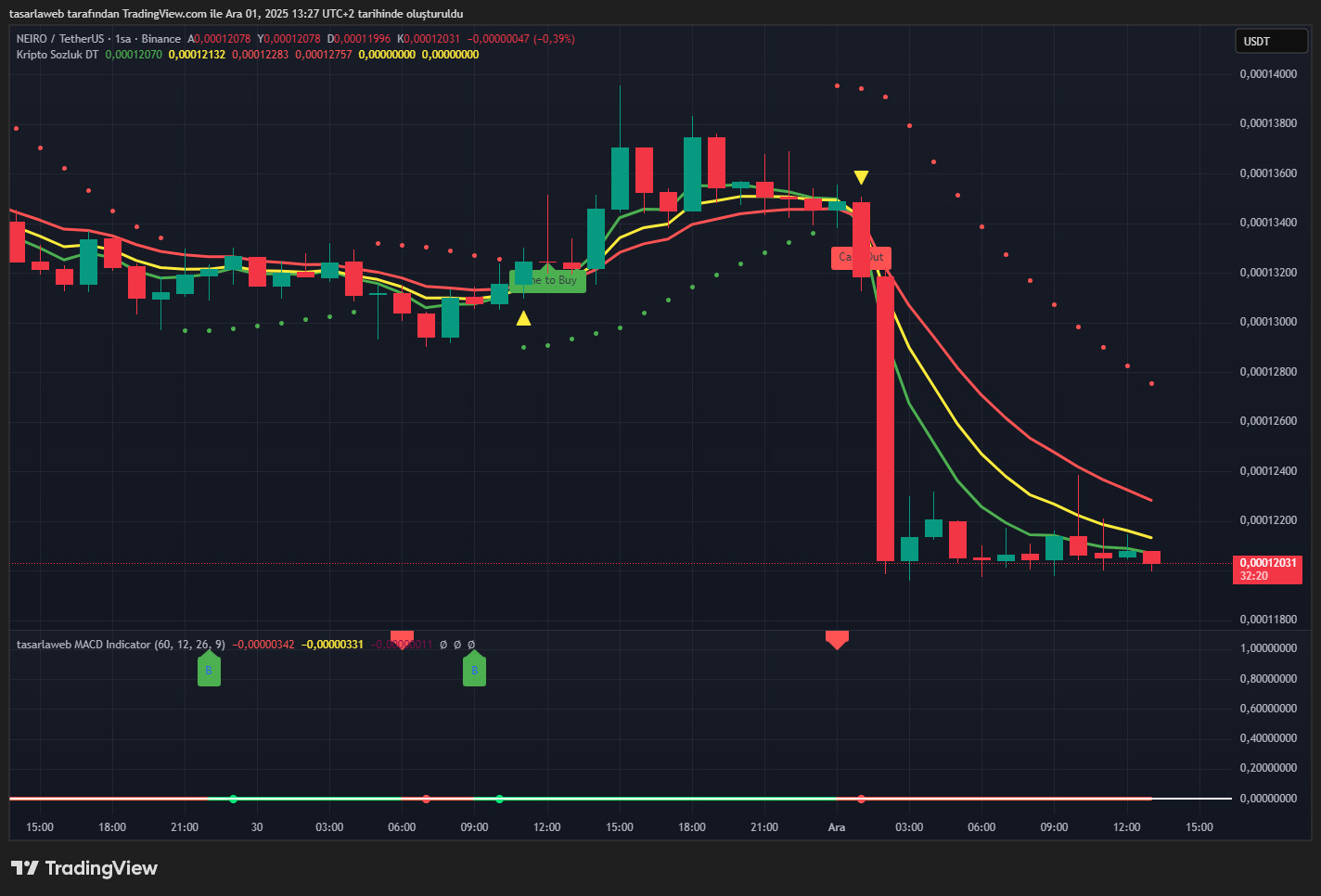The height and width of the screenshot is (896, 1321).
Task: Click the 0,00014000 price scale label
Action: click(x=1268, y=74)
